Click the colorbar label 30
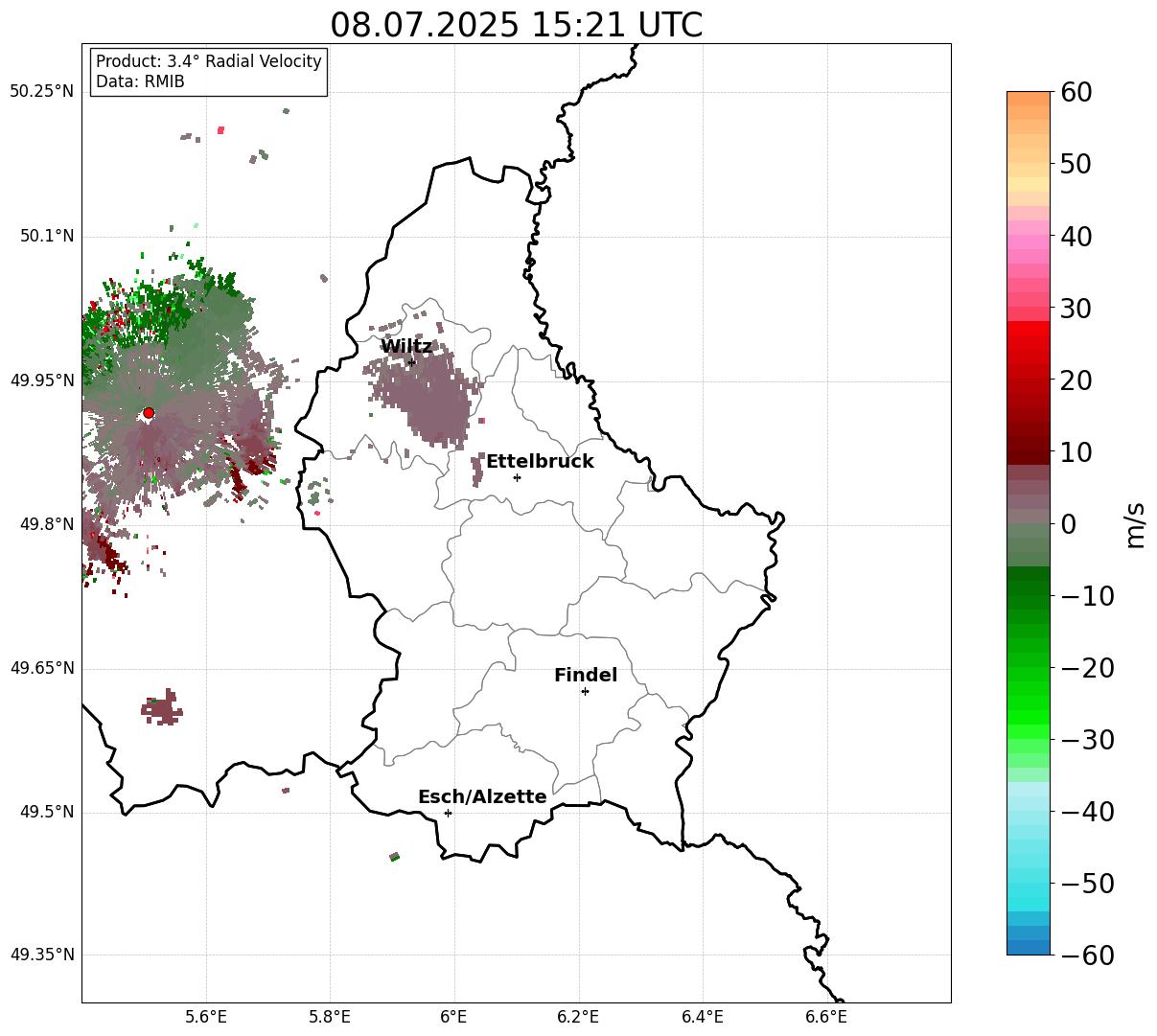 (x=1076, y=308)
